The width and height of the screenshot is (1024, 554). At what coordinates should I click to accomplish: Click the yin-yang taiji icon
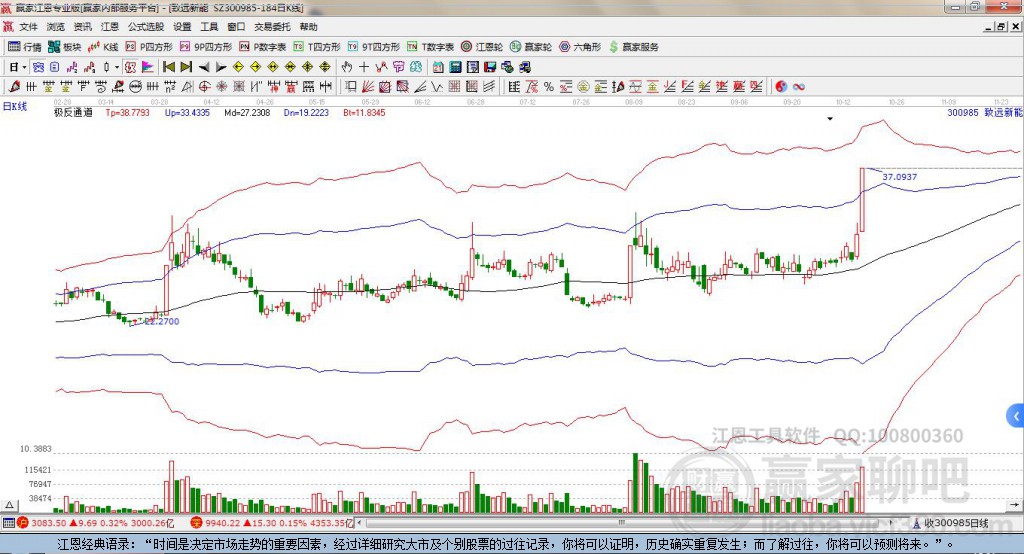point(781,86)
